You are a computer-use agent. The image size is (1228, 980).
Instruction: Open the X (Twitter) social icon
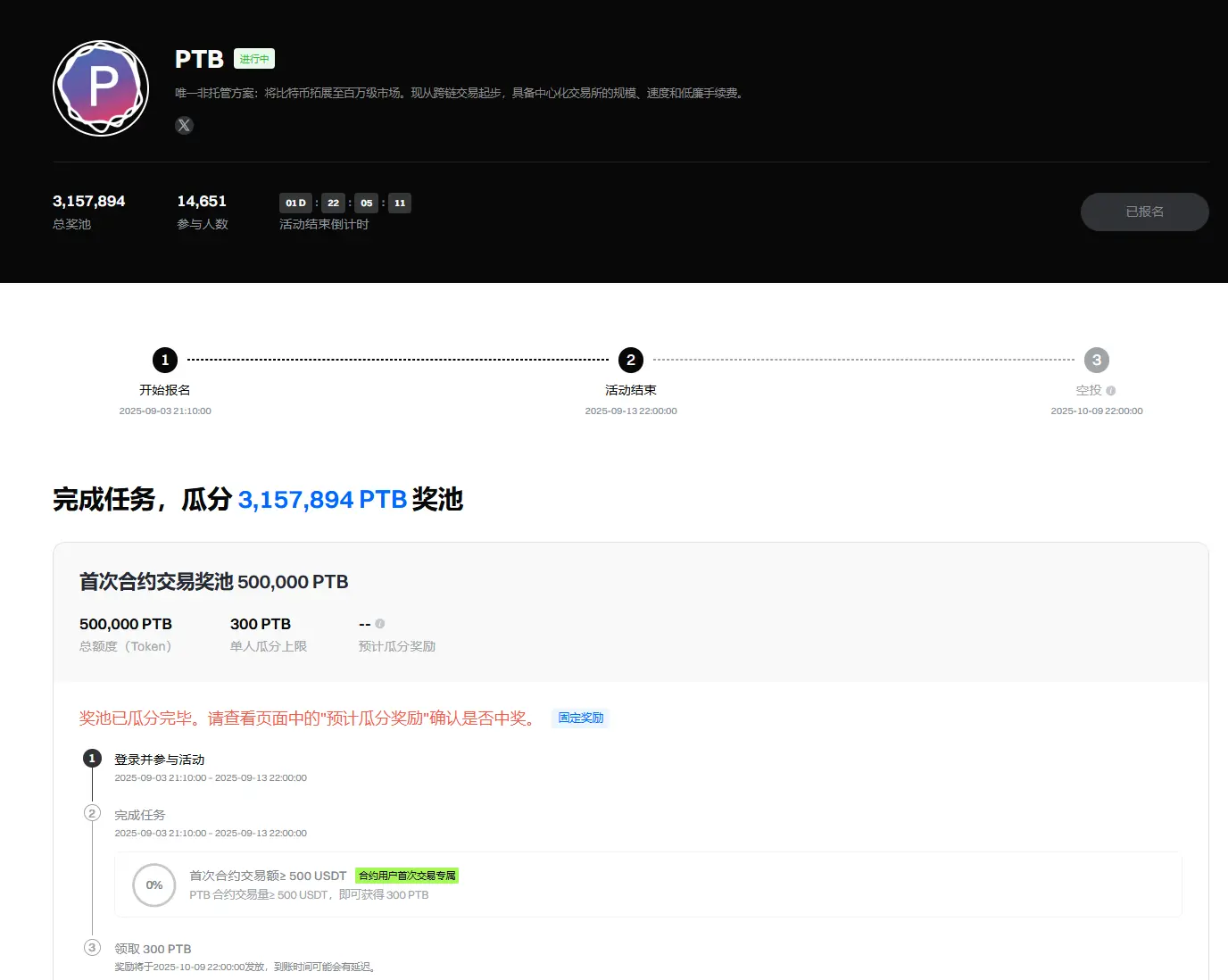coord(184,125)
